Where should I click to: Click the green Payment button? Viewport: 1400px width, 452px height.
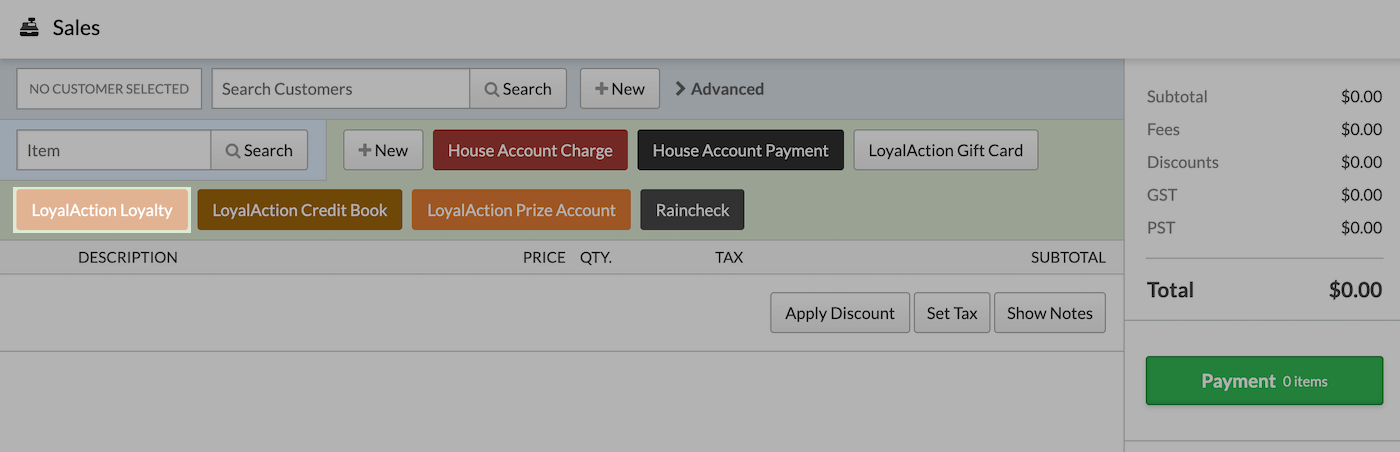(x=1264, y=381)
